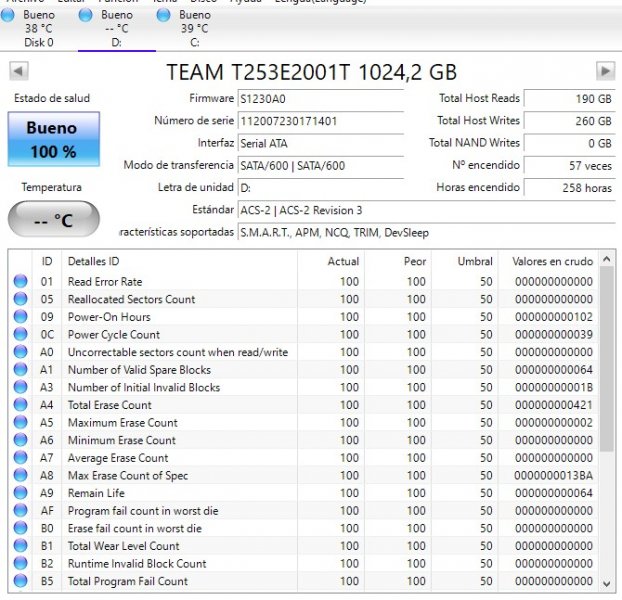Click the status orb for Reallocated Sectors Count

click(20, 299)
